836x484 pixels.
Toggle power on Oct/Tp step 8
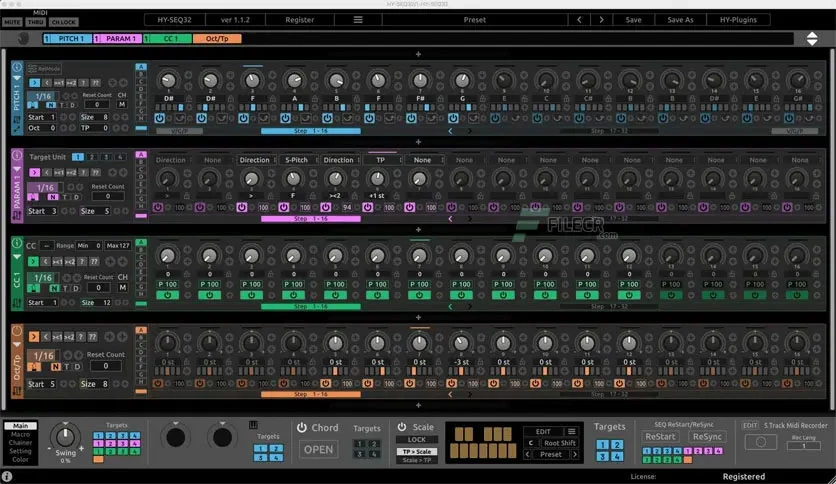pos(451,383)
